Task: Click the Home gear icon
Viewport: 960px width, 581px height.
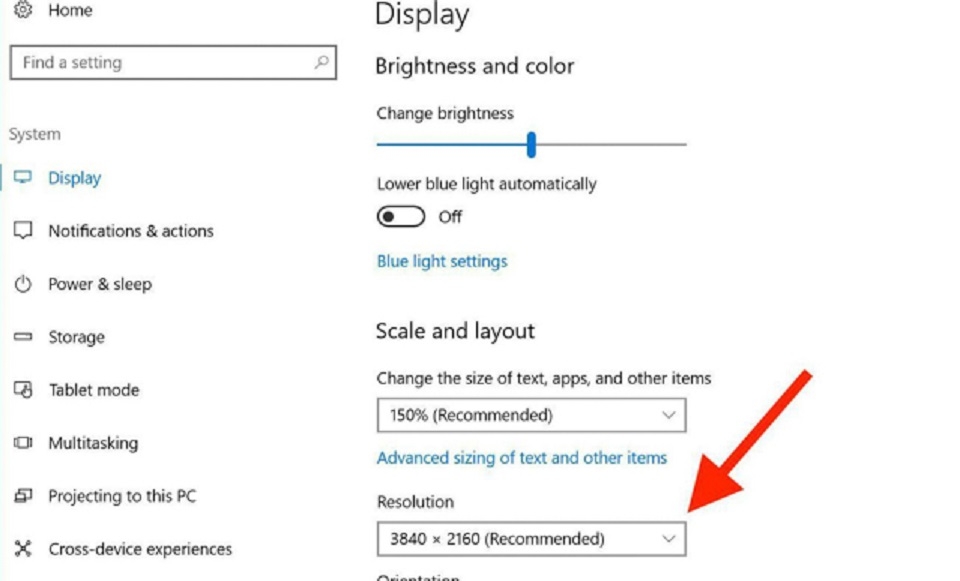Action: coord(23,11)
